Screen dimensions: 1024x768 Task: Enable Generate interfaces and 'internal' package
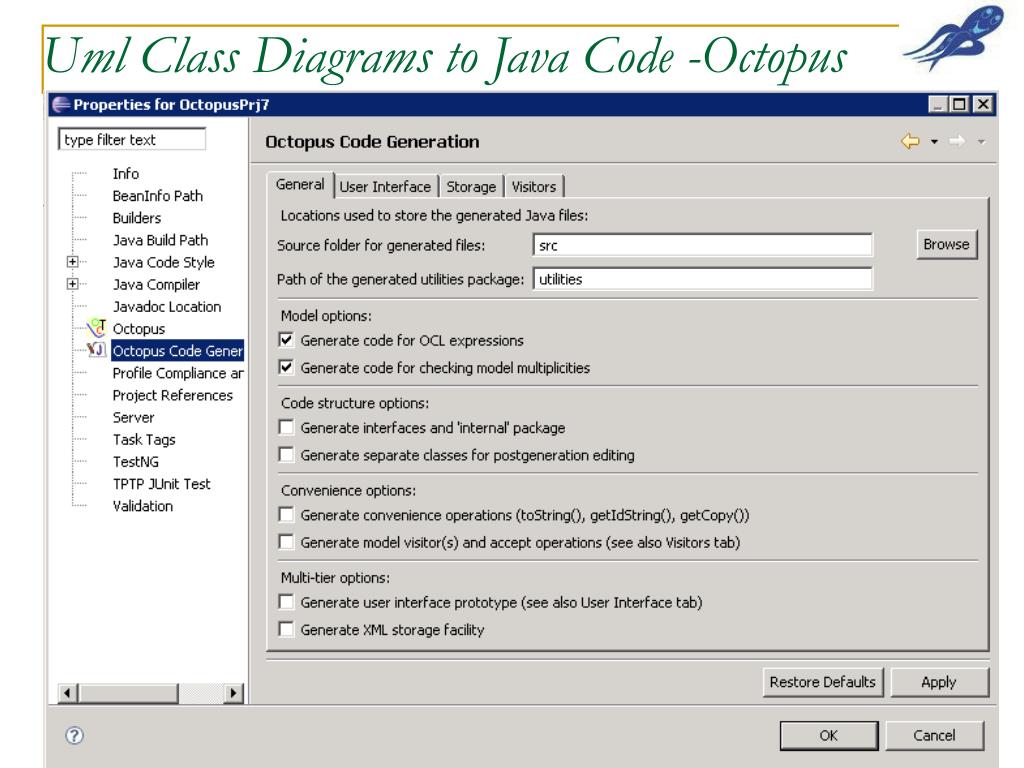286,427
